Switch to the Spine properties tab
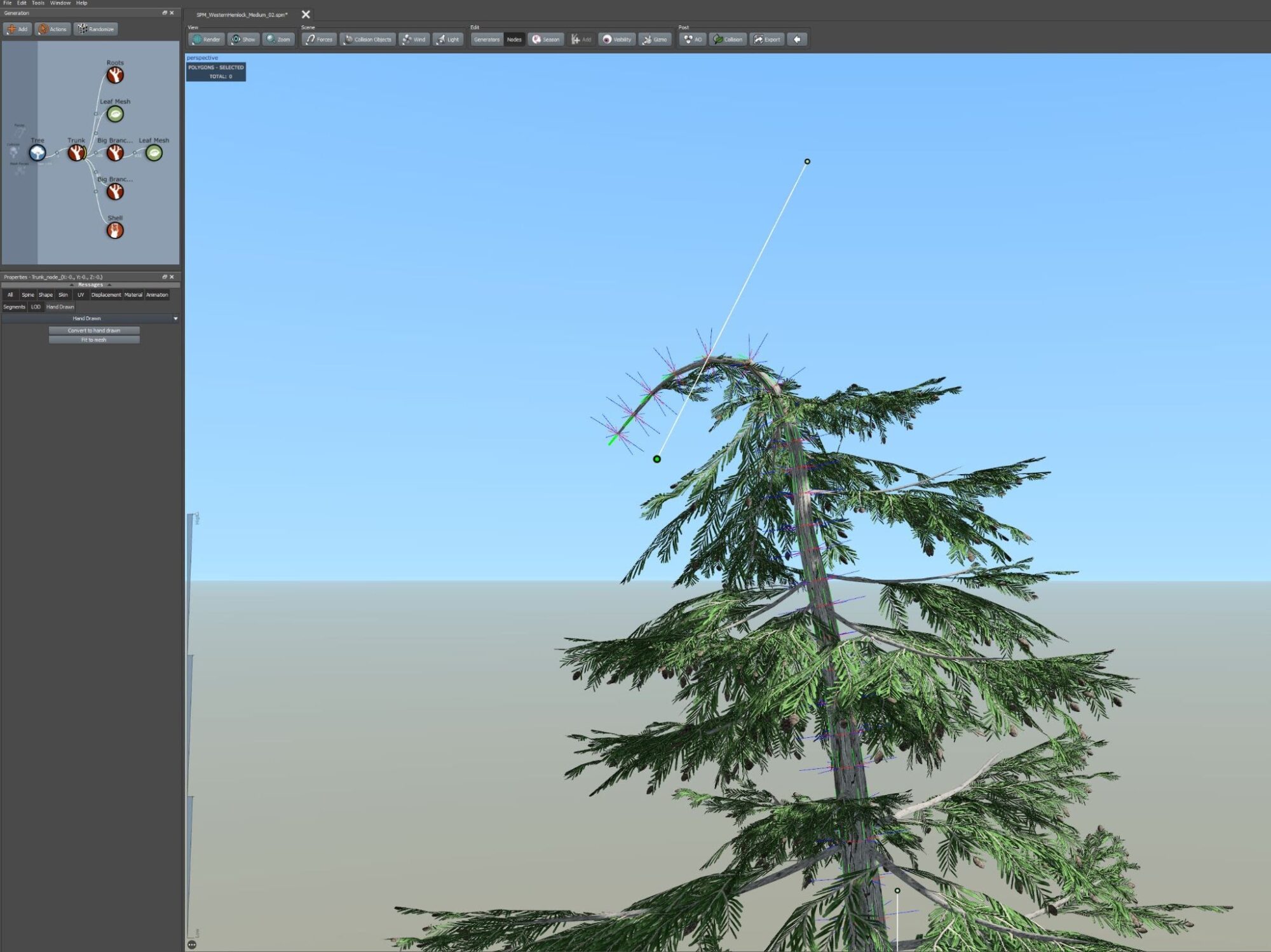 28,295
